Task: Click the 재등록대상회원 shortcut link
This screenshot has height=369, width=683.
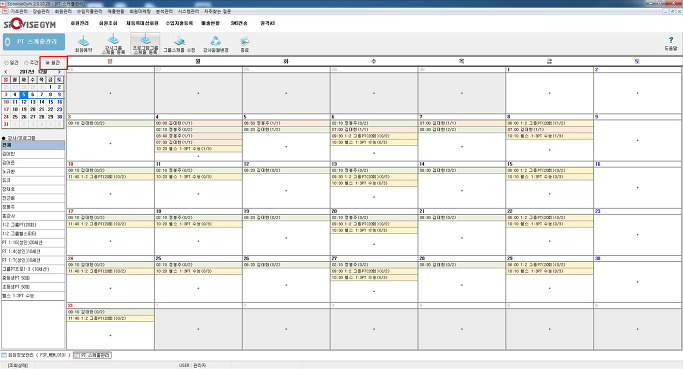Action: (142, 23)
